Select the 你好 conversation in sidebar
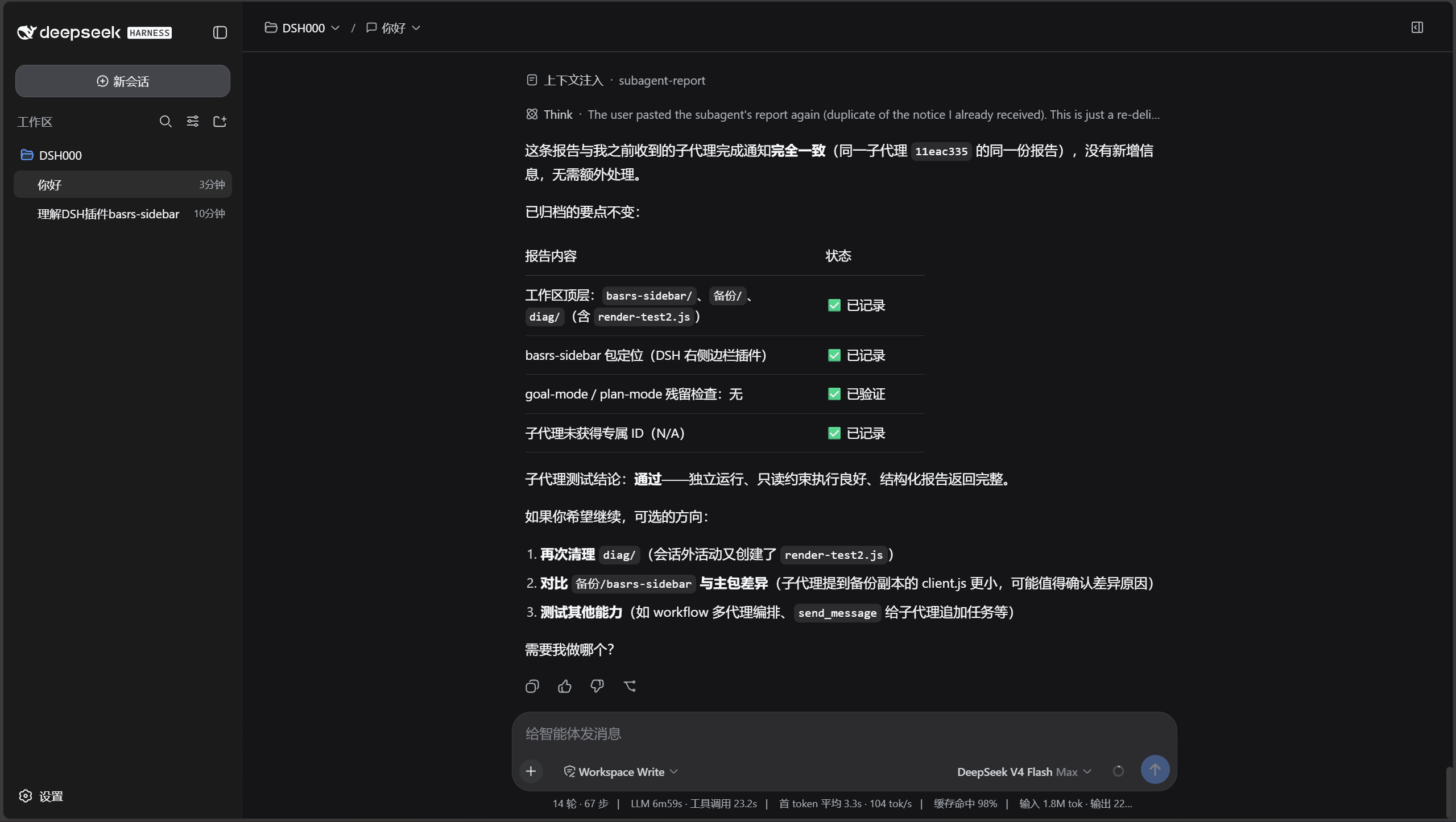The width and height of the screenshot is (1456, 822). [123, 184]
